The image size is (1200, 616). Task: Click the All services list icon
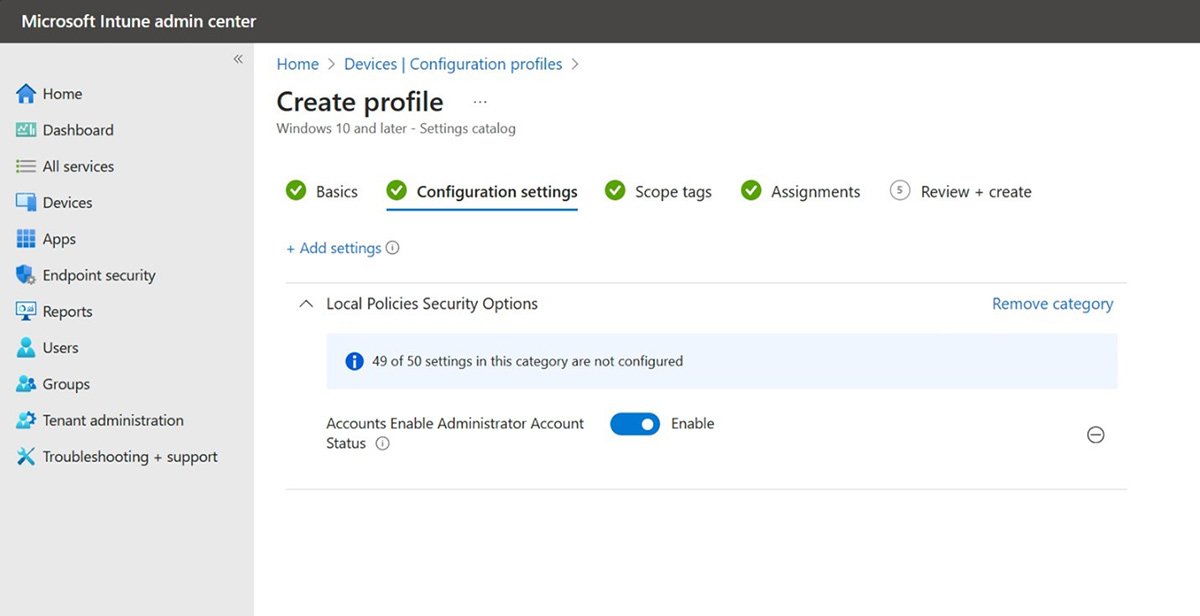pos(26,167)
